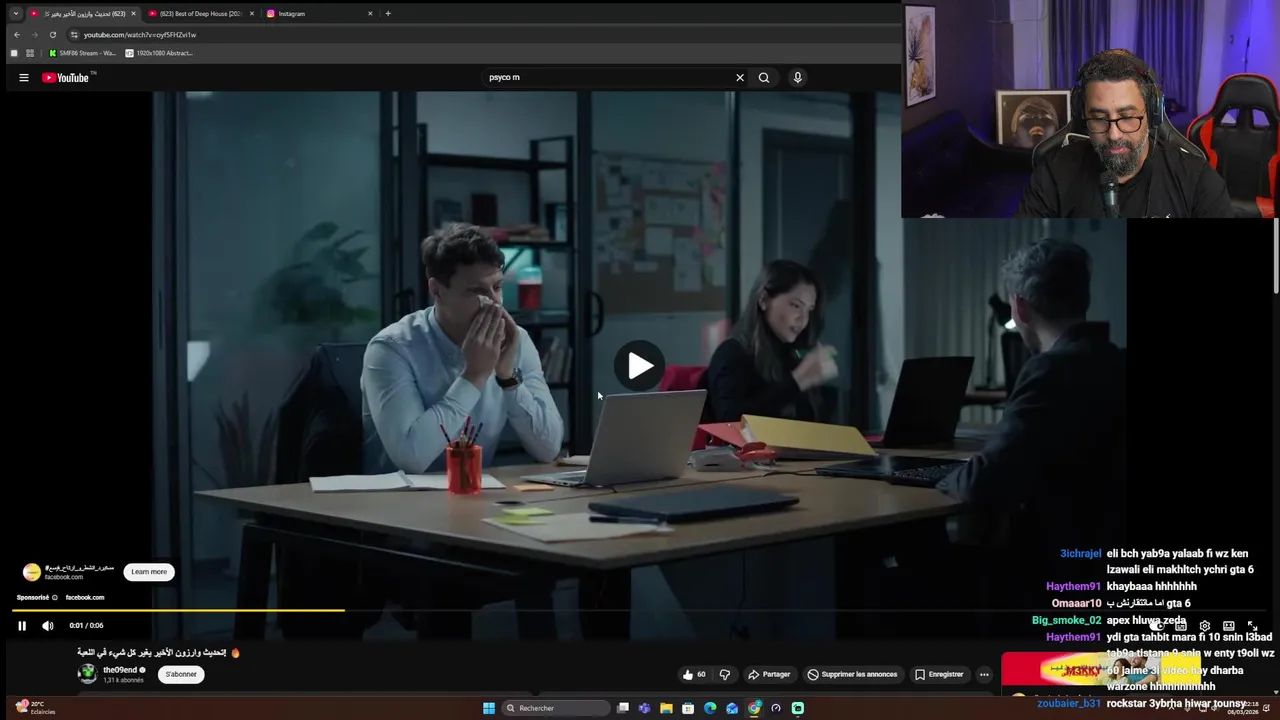Subscribe with the S'abonner button
Viewport: 1280px width, 720px height.
[x=181, y=674]
